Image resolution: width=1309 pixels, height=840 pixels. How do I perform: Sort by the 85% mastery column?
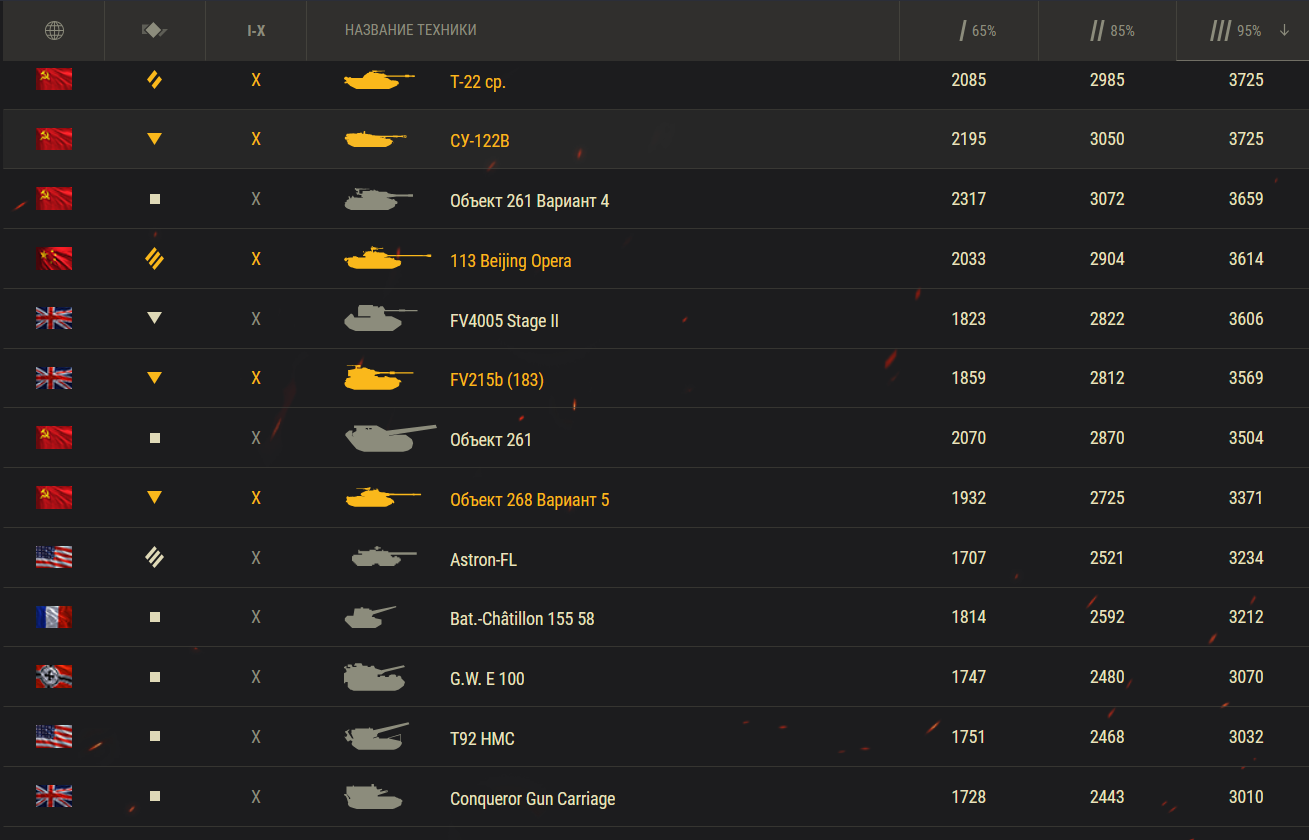[x=1112, y=31]
